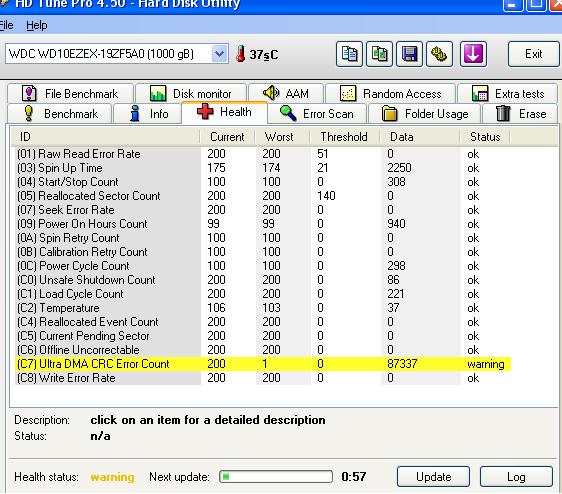Select the Spin Retry Count row
562x494 pixels.
[263, 238]
